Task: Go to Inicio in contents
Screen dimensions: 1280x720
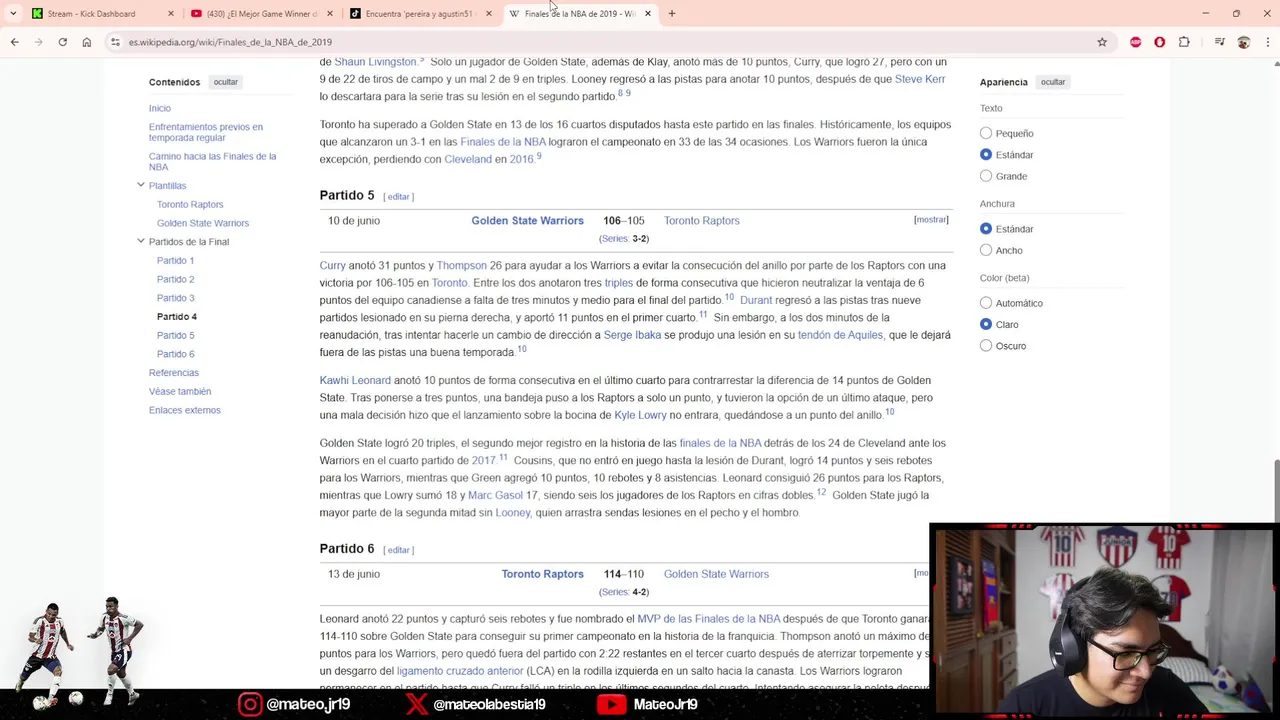Action: [160, 108]
